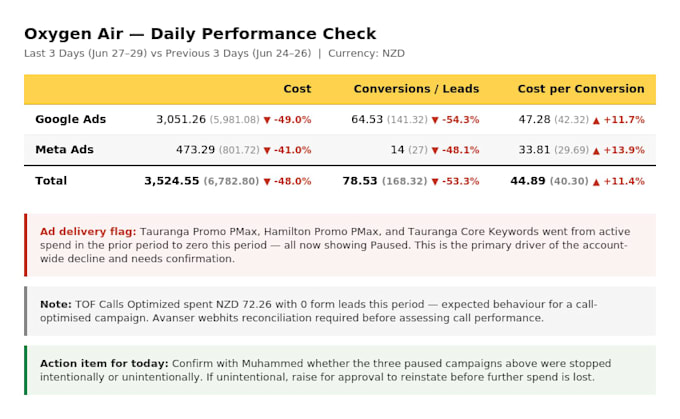The image size is (680, 419).
Task: Click the red bar of delivery flag box
Action: click(26, 245)
